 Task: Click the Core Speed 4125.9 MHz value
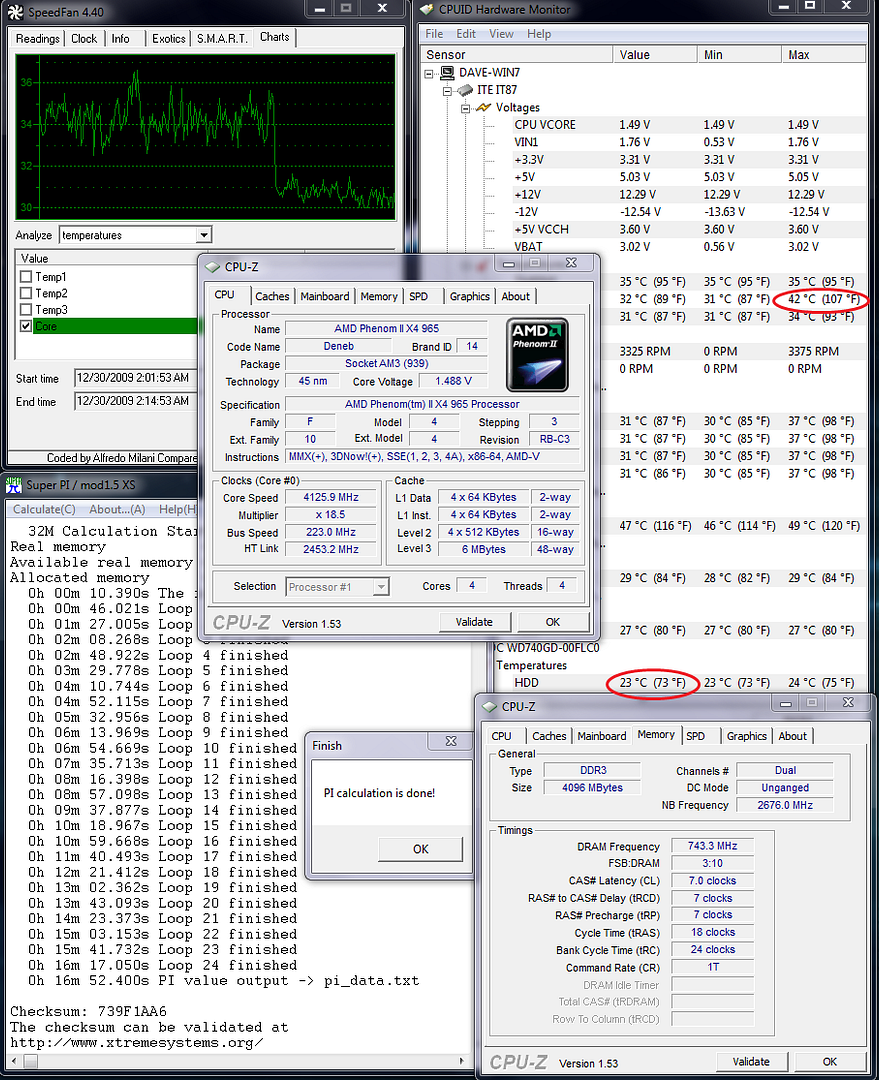tap(331, 497)
